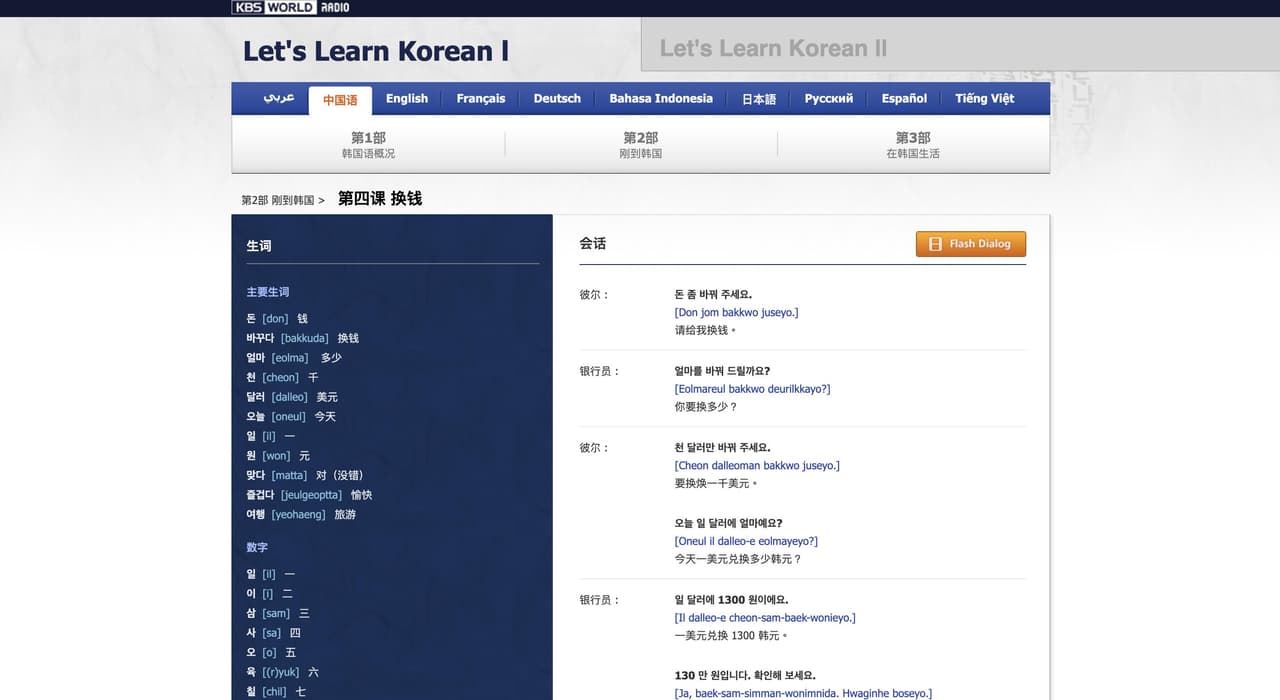
Task: Open the Русский language version
Action: tap(830, 98)
